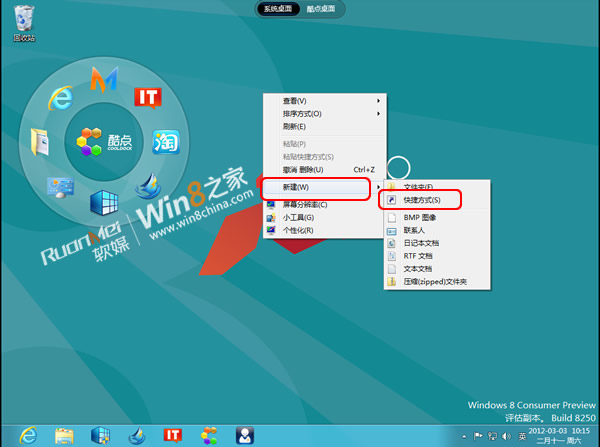Click the 小工具 gadgets icon

click(271, 218)
